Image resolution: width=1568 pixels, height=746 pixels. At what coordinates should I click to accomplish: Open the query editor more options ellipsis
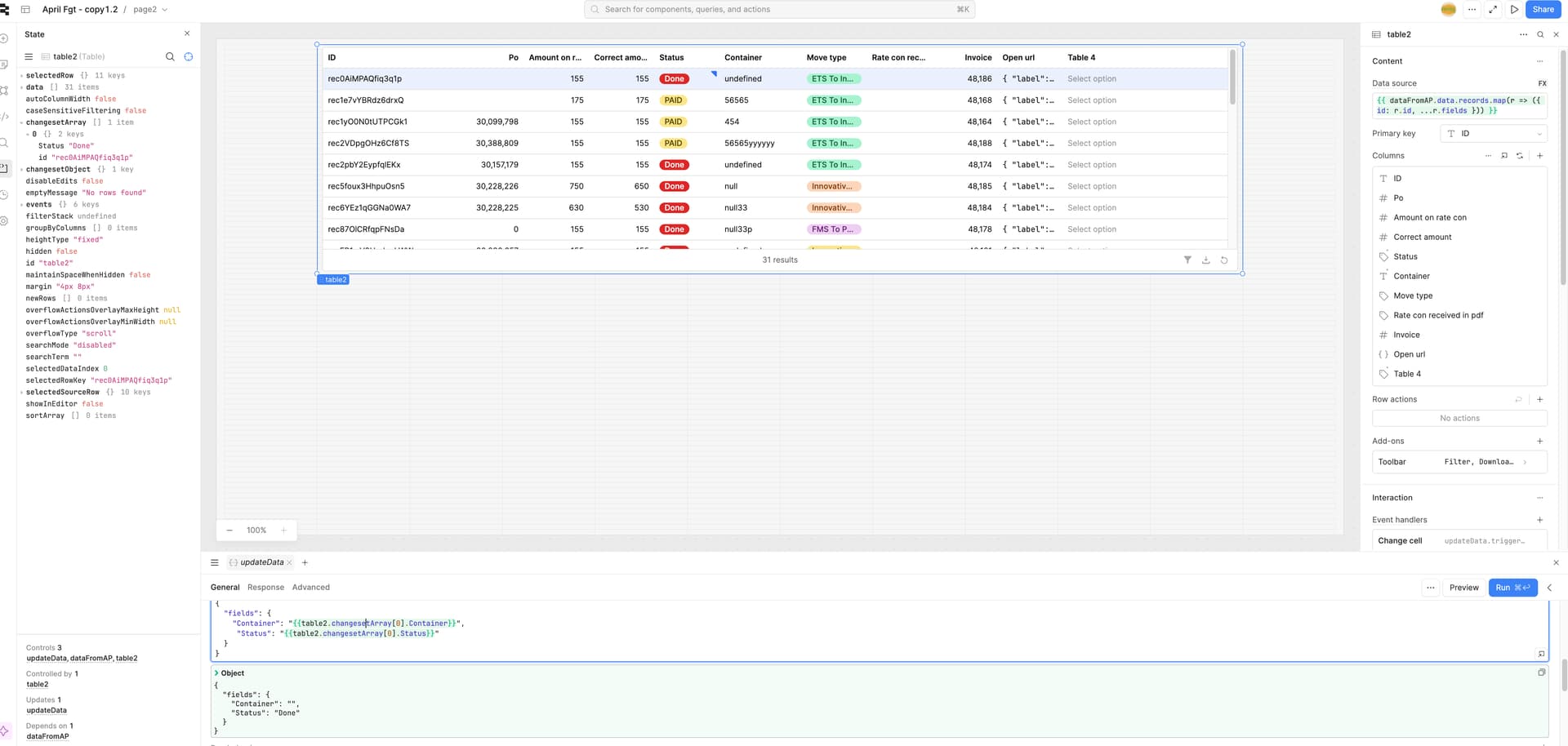(x=1430, y=588)
